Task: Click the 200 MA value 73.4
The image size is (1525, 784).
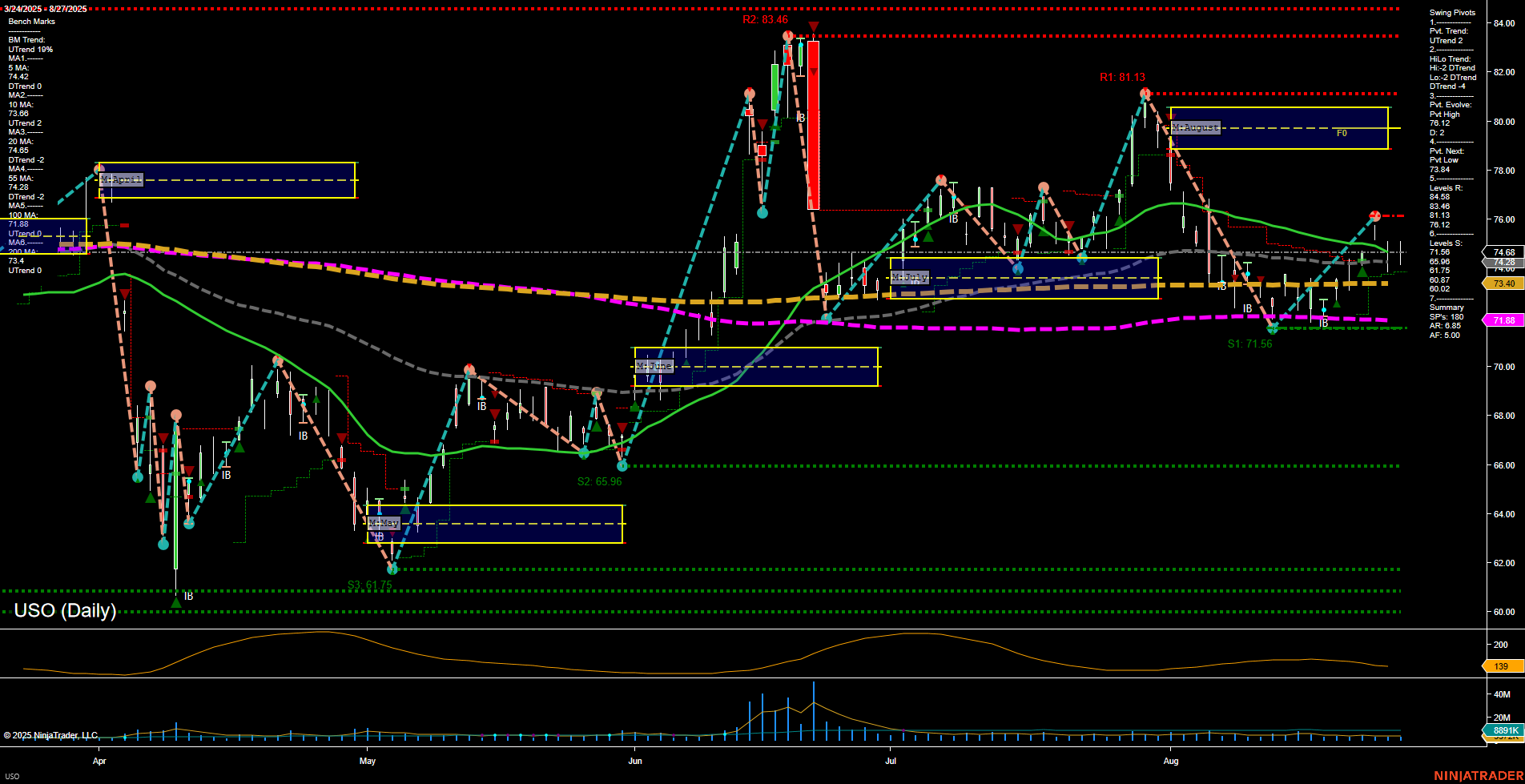Action: coord(16,261)
